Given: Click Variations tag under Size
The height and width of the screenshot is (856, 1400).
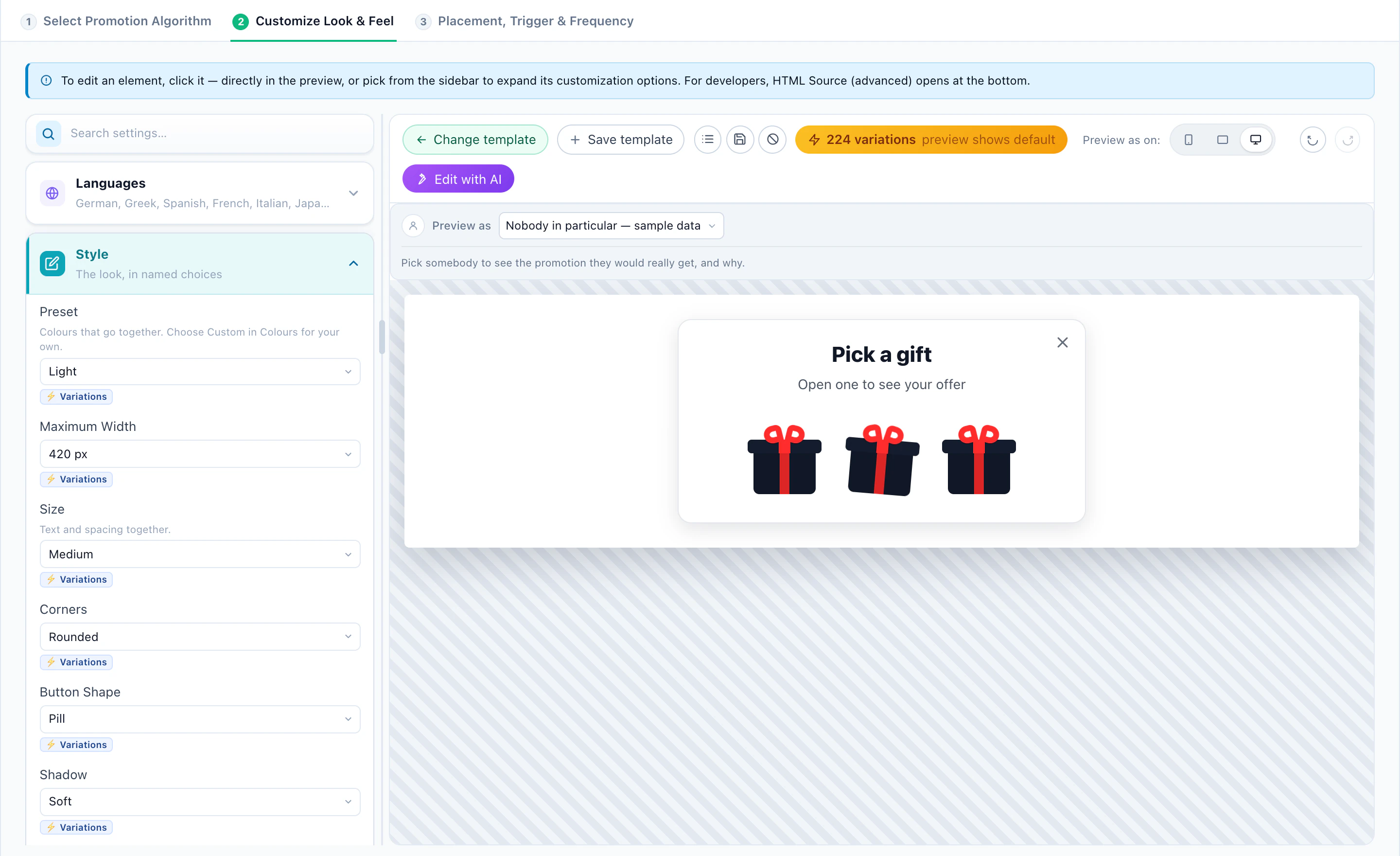Looking at the screenshot, I should coord(76,579).
